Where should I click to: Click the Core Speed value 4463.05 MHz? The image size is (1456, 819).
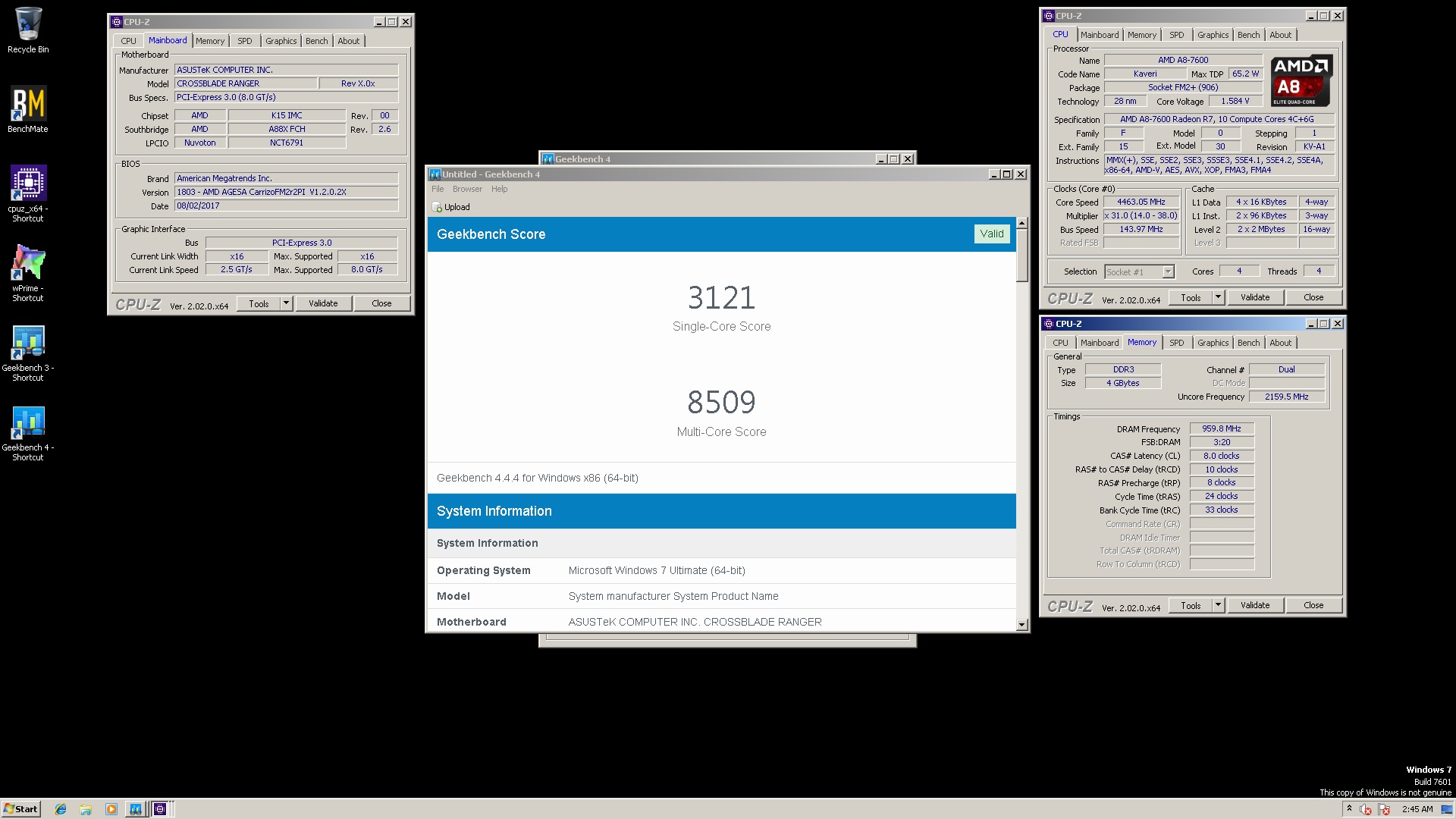click(1141, 202)
